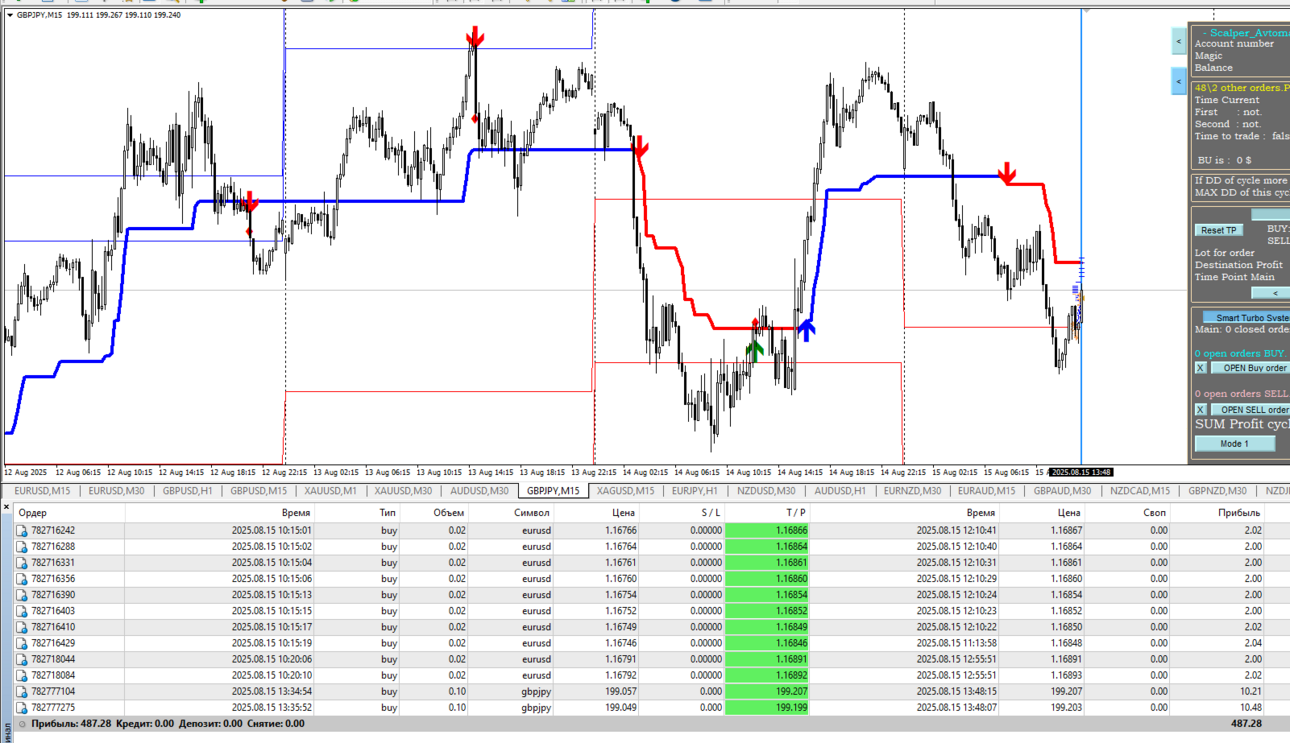Click the X beside OPEN Buy order

pos(1201,368)
